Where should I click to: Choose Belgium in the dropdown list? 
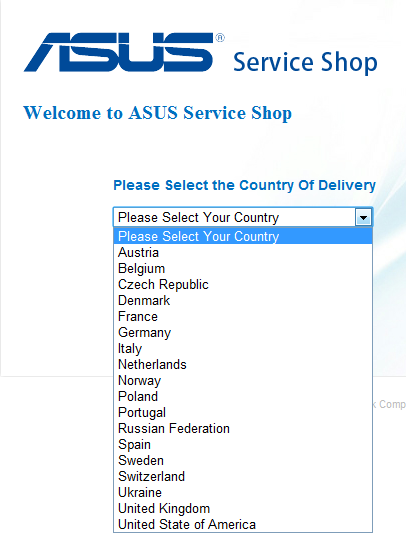(243, 268)
